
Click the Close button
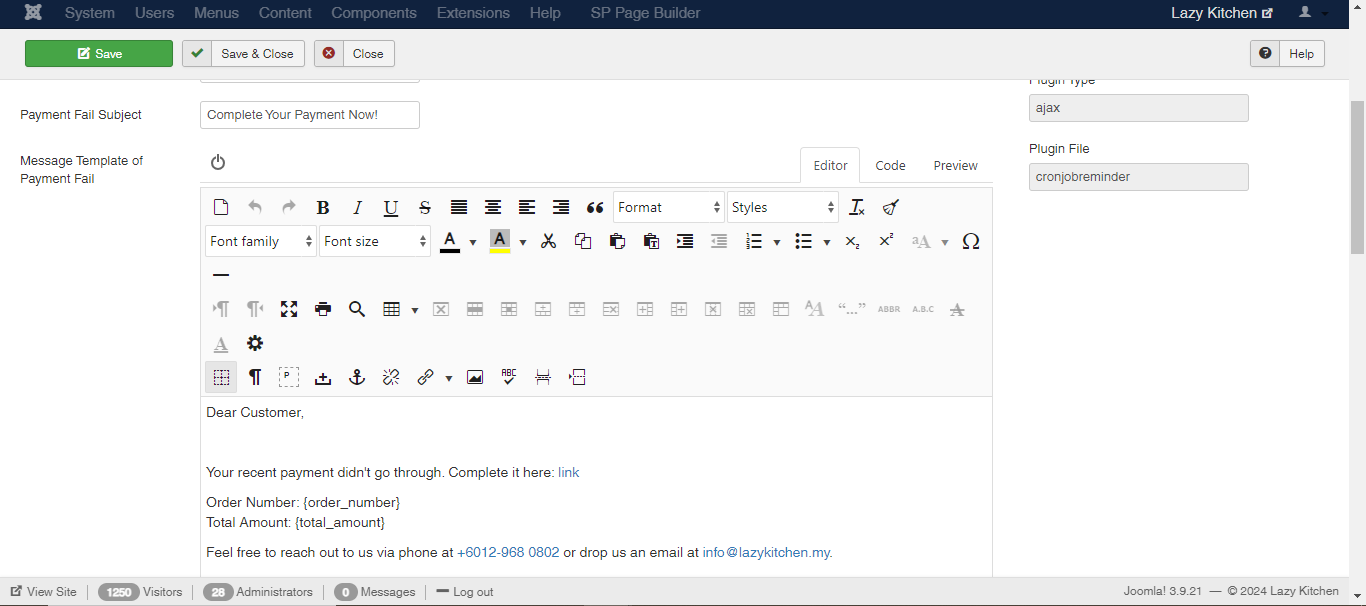click(x=354, y=54)
